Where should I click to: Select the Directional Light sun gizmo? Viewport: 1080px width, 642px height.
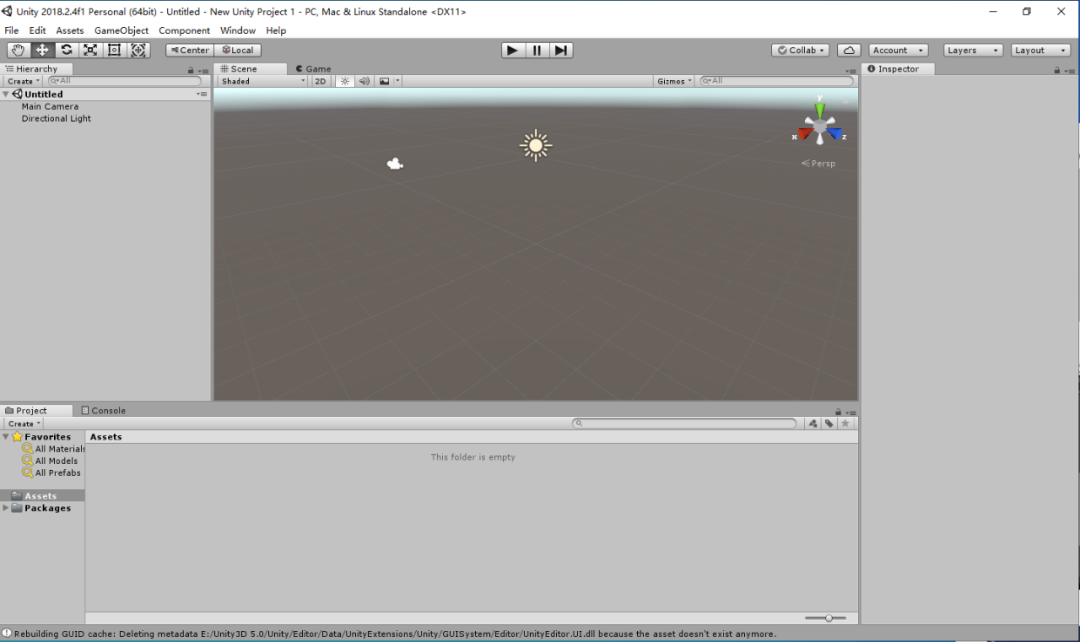click(x=536, y=145)
